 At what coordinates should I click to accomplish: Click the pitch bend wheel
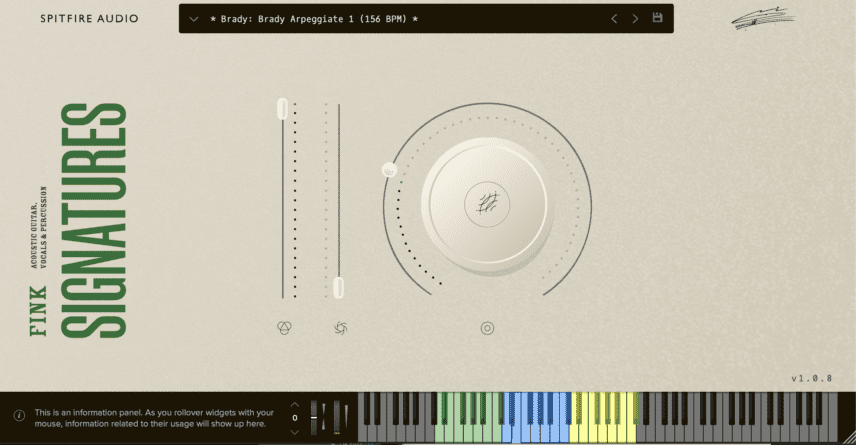[314, 418]
